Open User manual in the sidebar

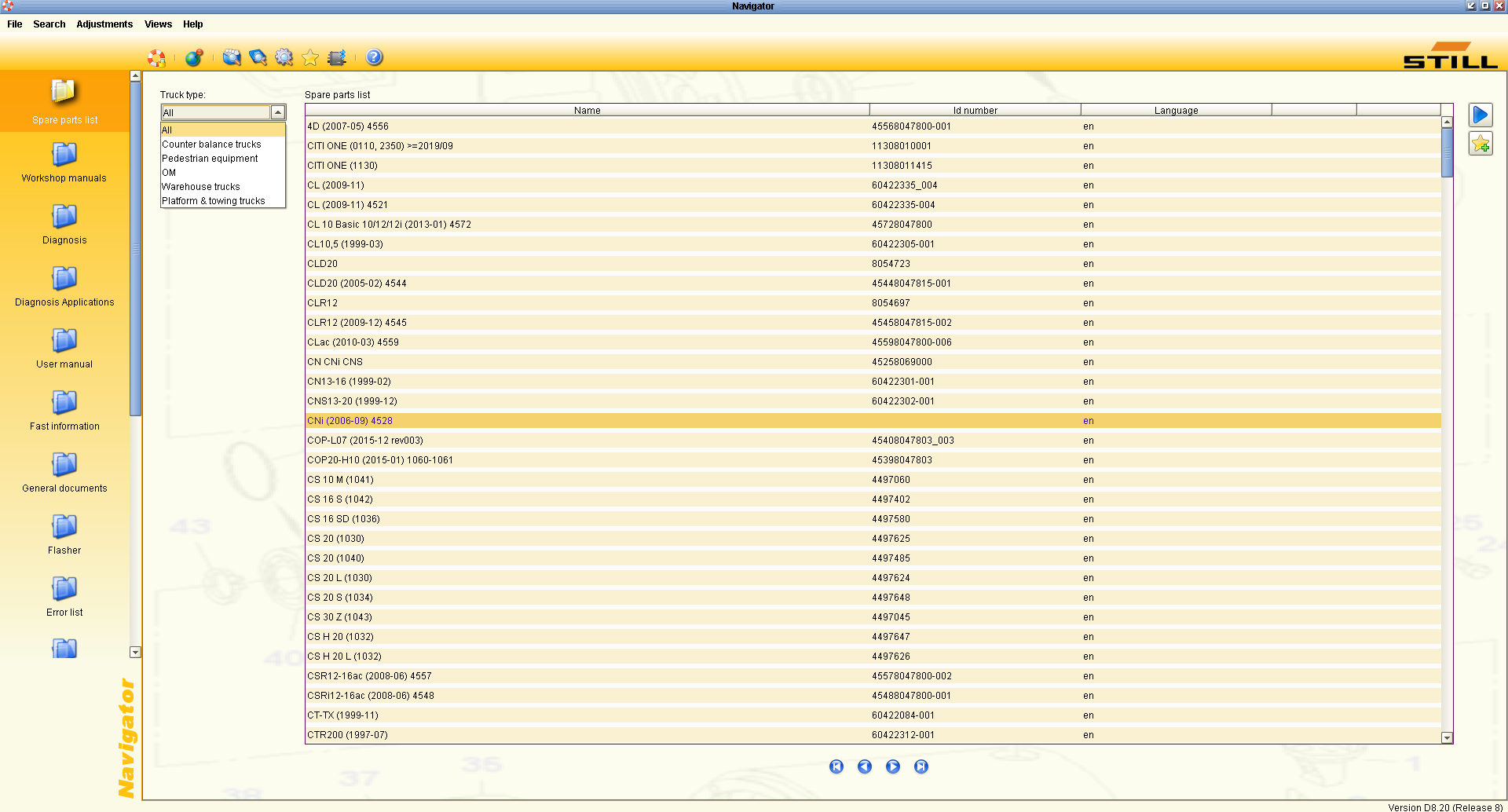64,349
